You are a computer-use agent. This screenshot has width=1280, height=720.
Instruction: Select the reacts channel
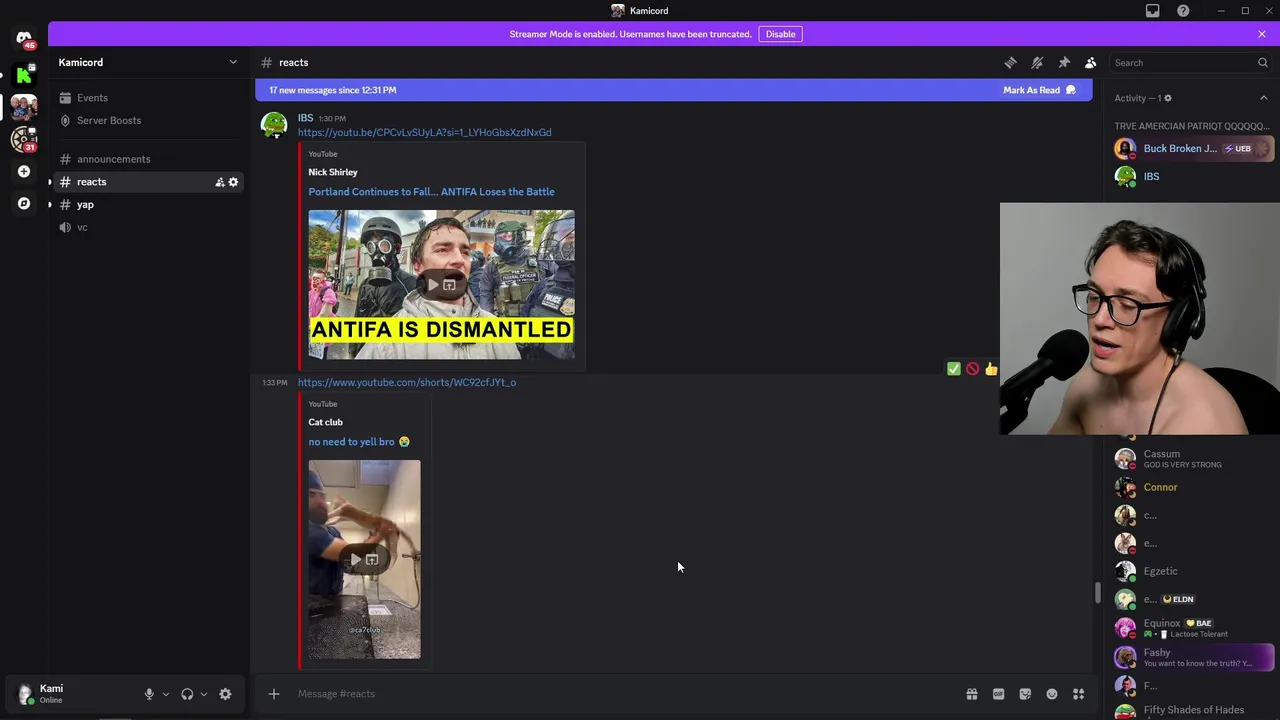point(149,182)
